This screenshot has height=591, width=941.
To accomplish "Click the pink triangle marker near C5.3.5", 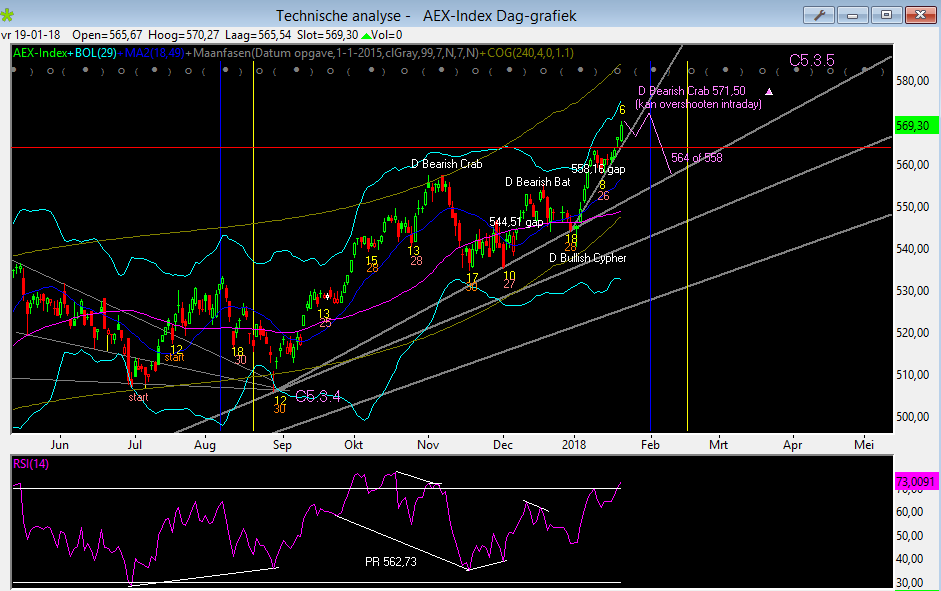I will [x=783, y=91].
